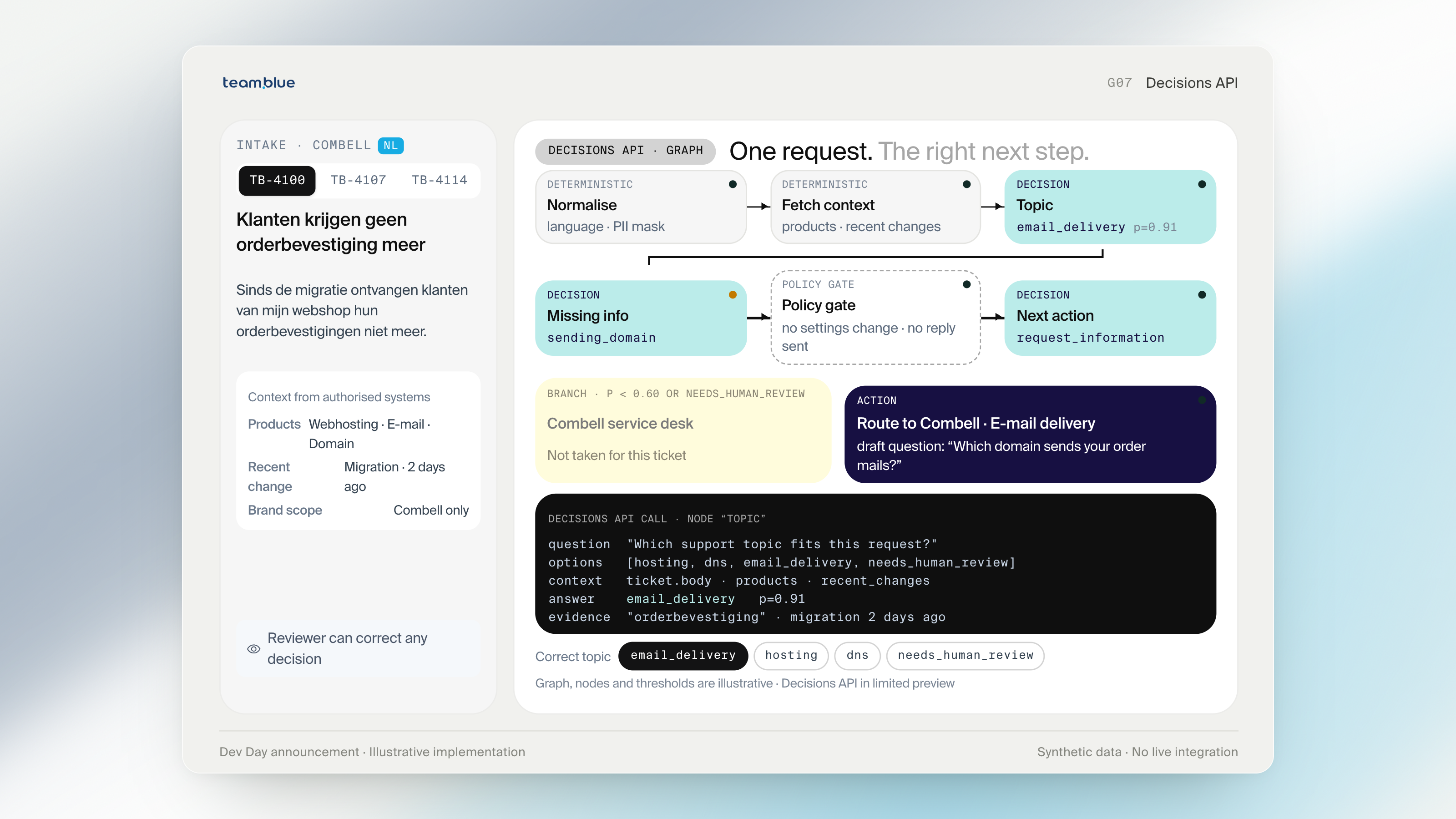Click the answer value email_delivery in API call
The image size is (1456, 819).
coord(681,599)
